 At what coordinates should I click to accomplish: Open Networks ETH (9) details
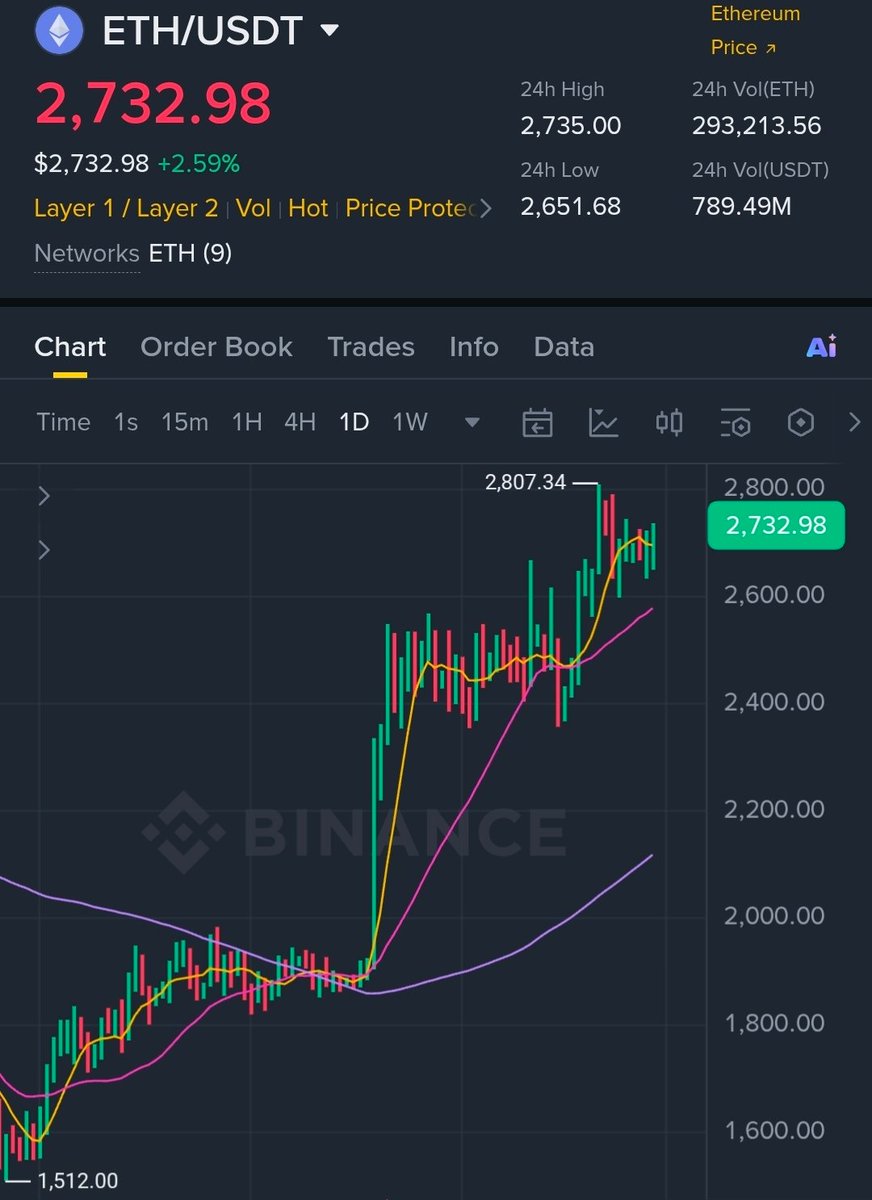pos(133,254)
